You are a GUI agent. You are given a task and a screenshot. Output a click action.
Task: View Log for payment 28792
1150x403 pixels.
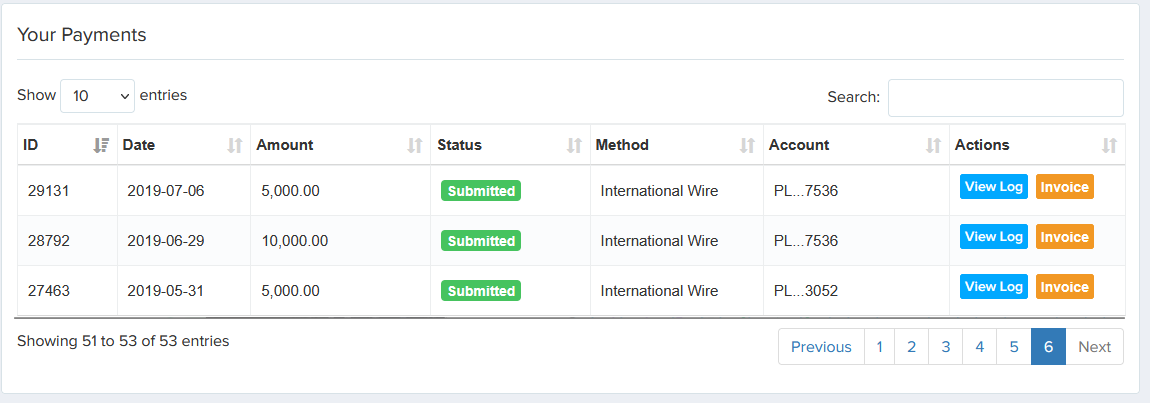click(993, 237)
